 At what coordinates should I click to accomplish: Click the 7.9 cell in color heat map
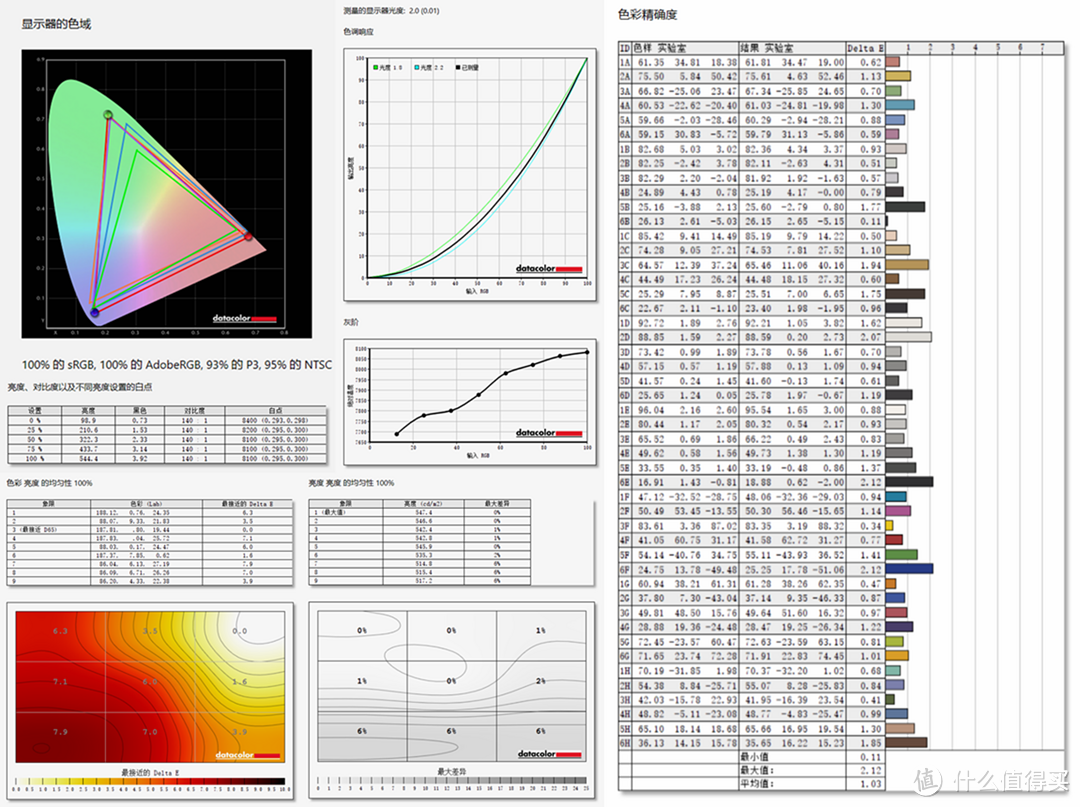[61, 731]
